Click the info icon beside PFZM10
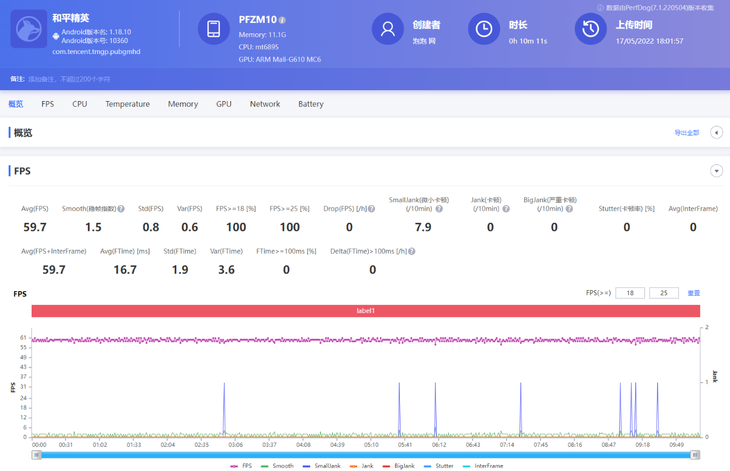The width and height of the screenshot is (730, 471). 282,20
